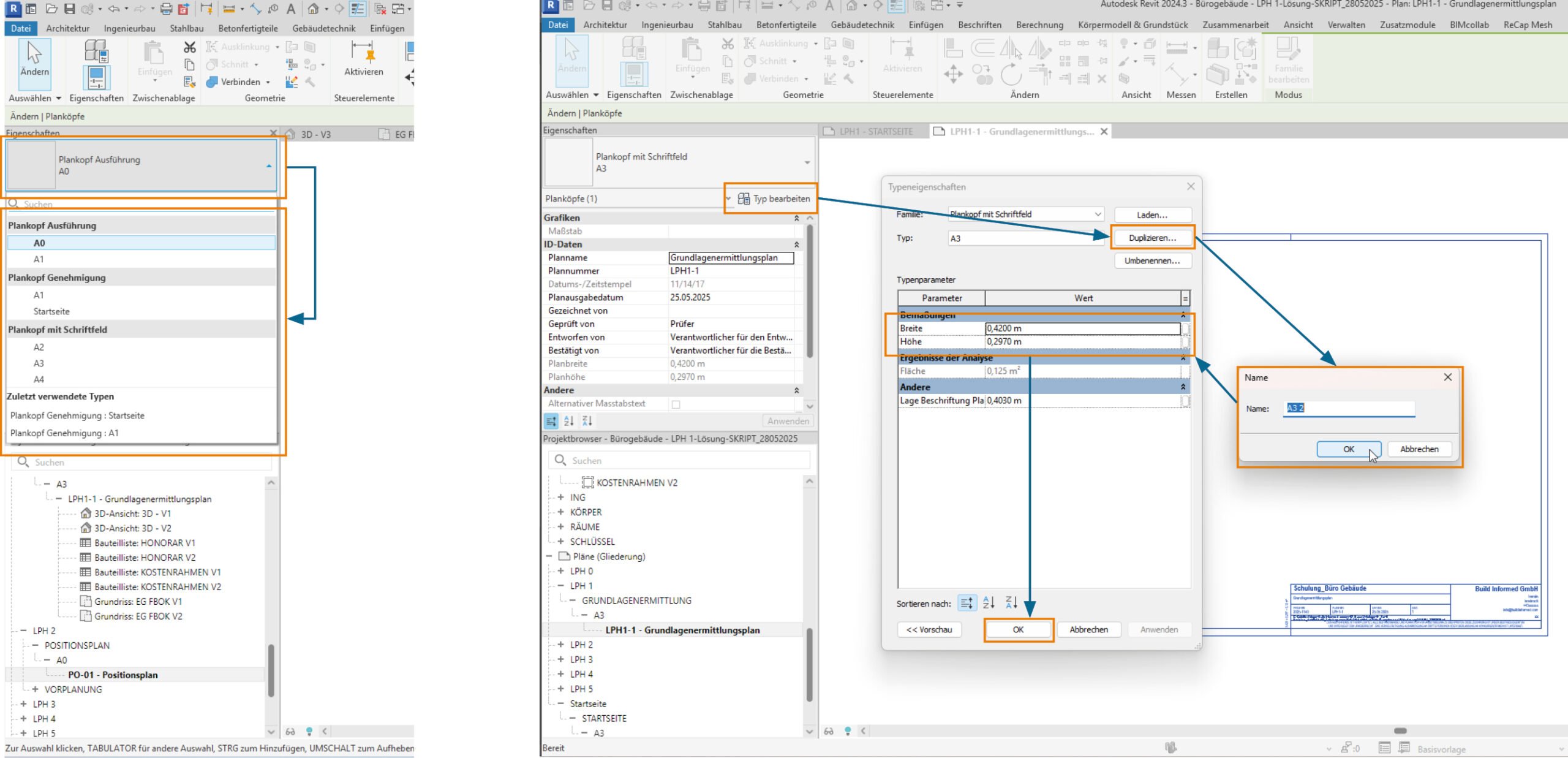This screenshot has height=758, width=1568.
Task: Toggle Eigenschaften palette button in left ribbon
Action: point(96,78)
